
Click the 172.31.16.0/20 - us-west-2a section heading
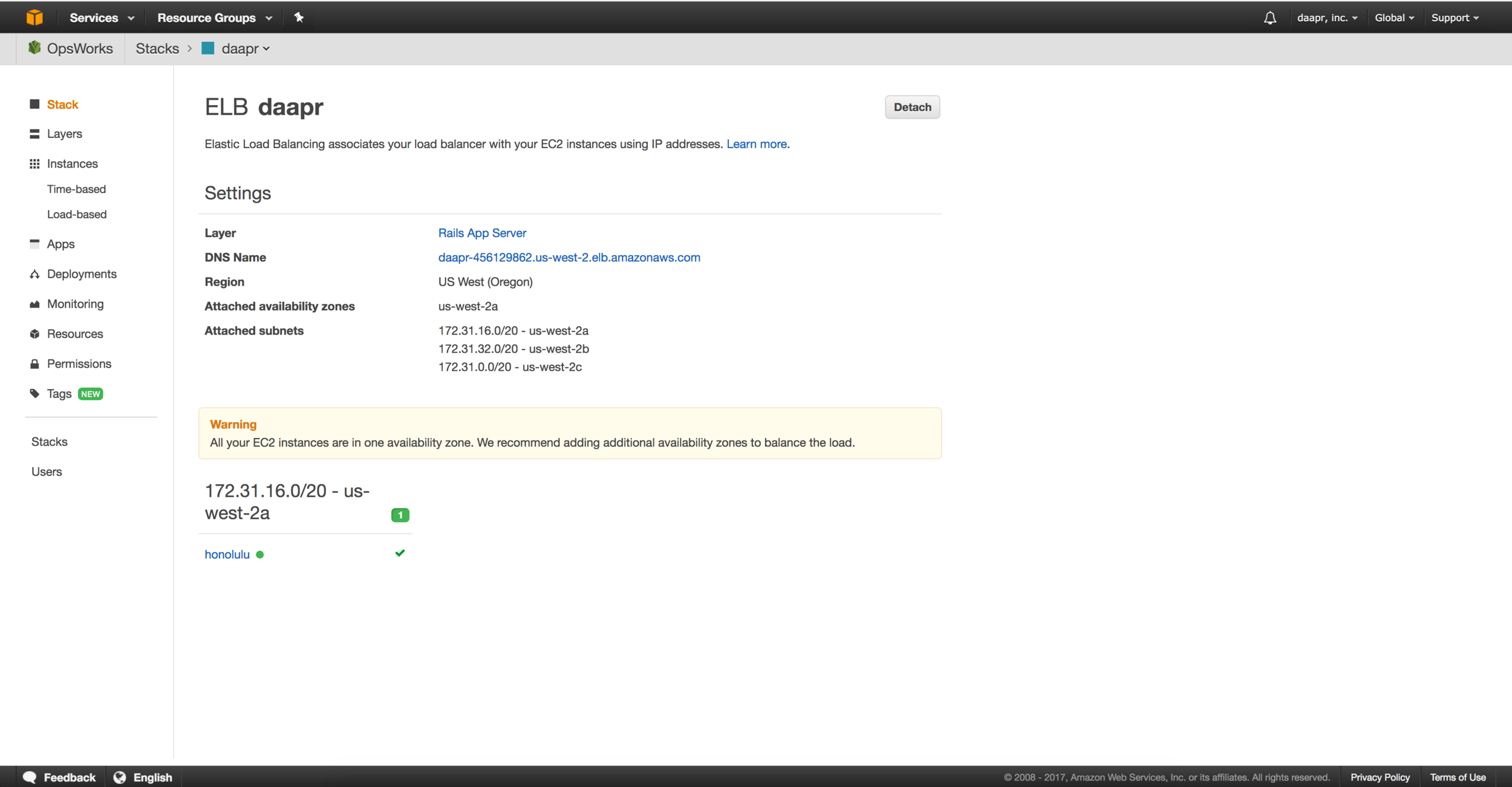point(287,501)
